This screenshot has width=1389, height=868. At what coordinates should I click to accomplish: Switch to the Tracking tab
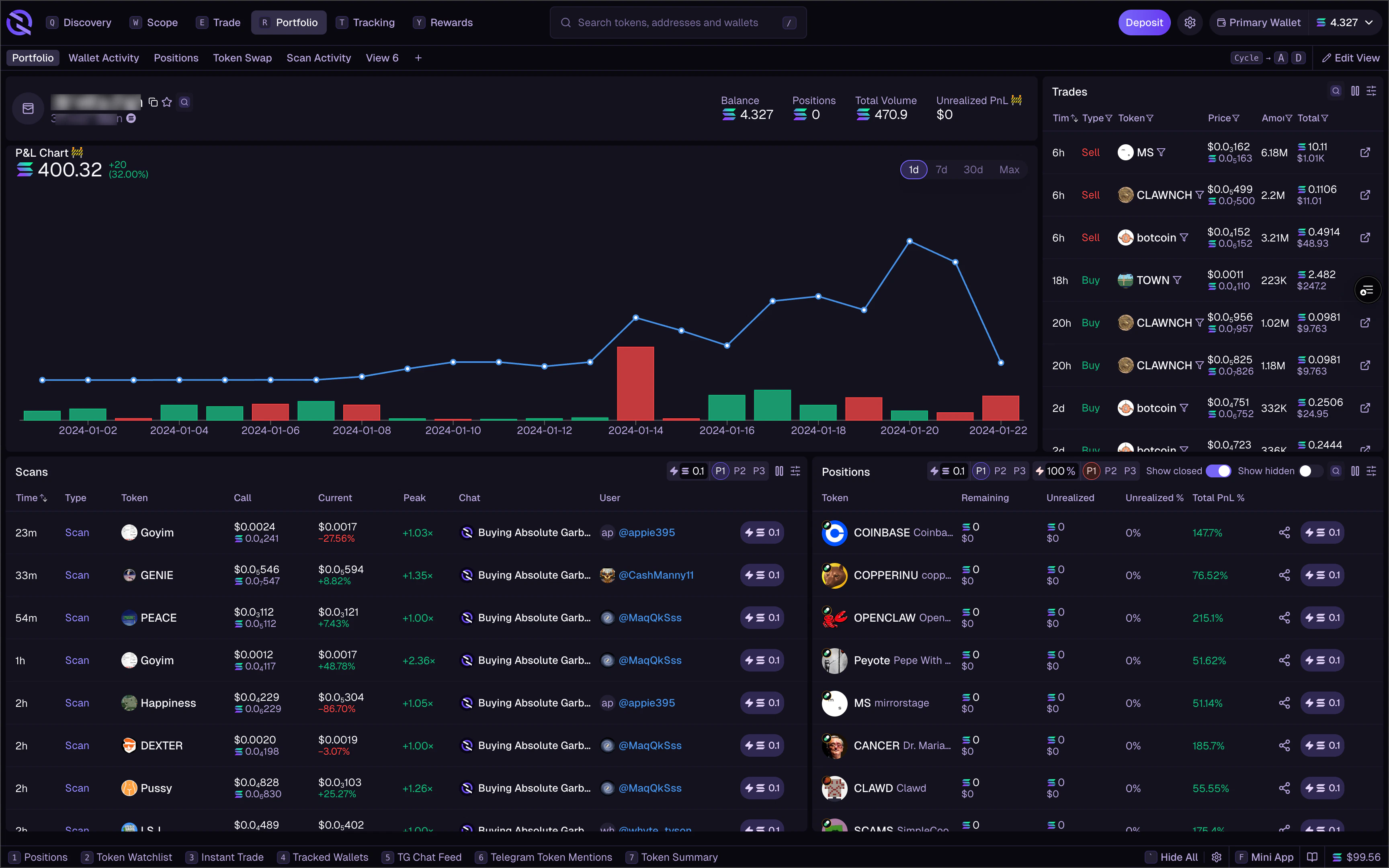coord(374,23)
